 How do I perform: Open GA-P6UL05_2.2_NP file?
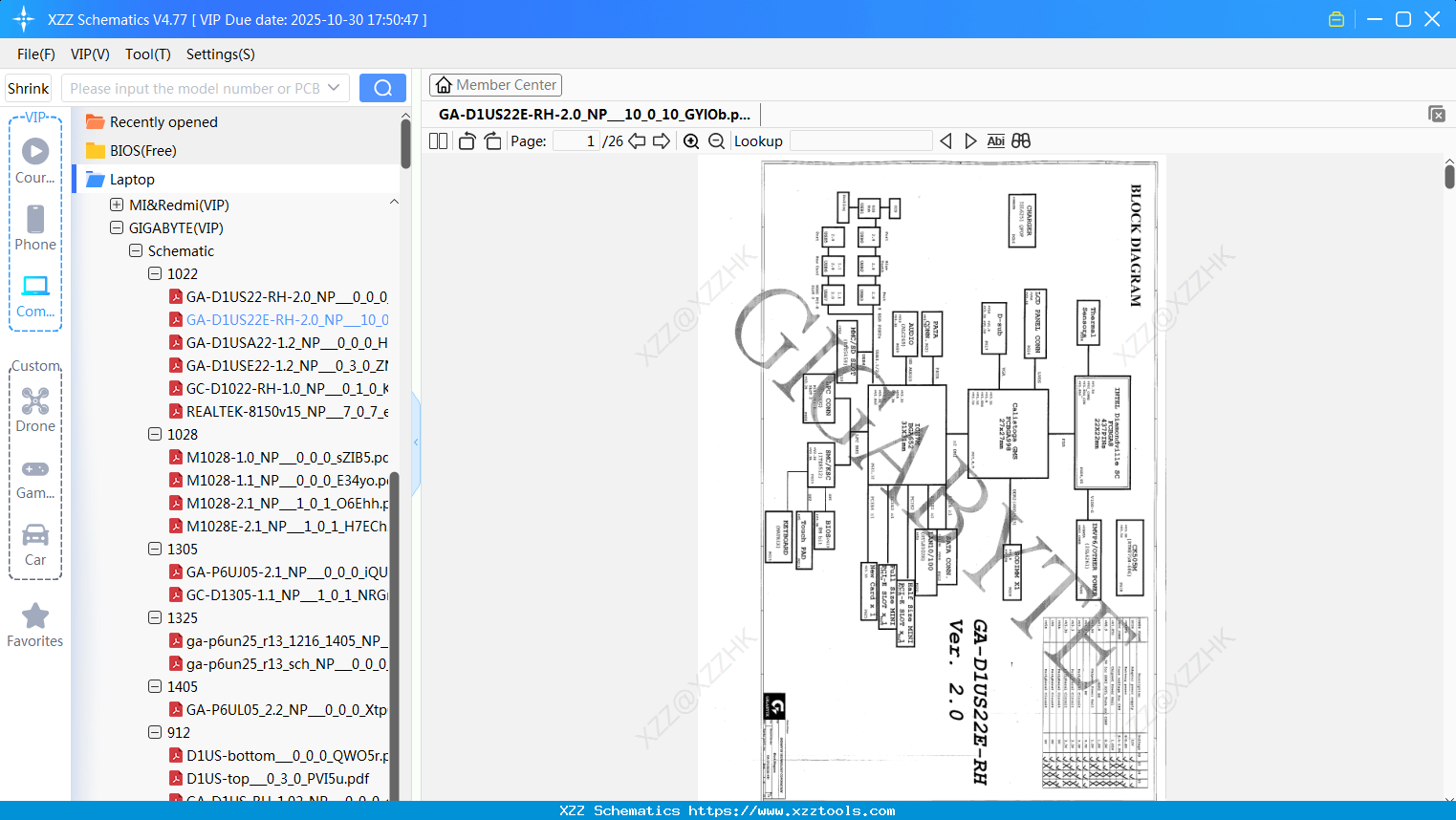(x=287, y=709)
